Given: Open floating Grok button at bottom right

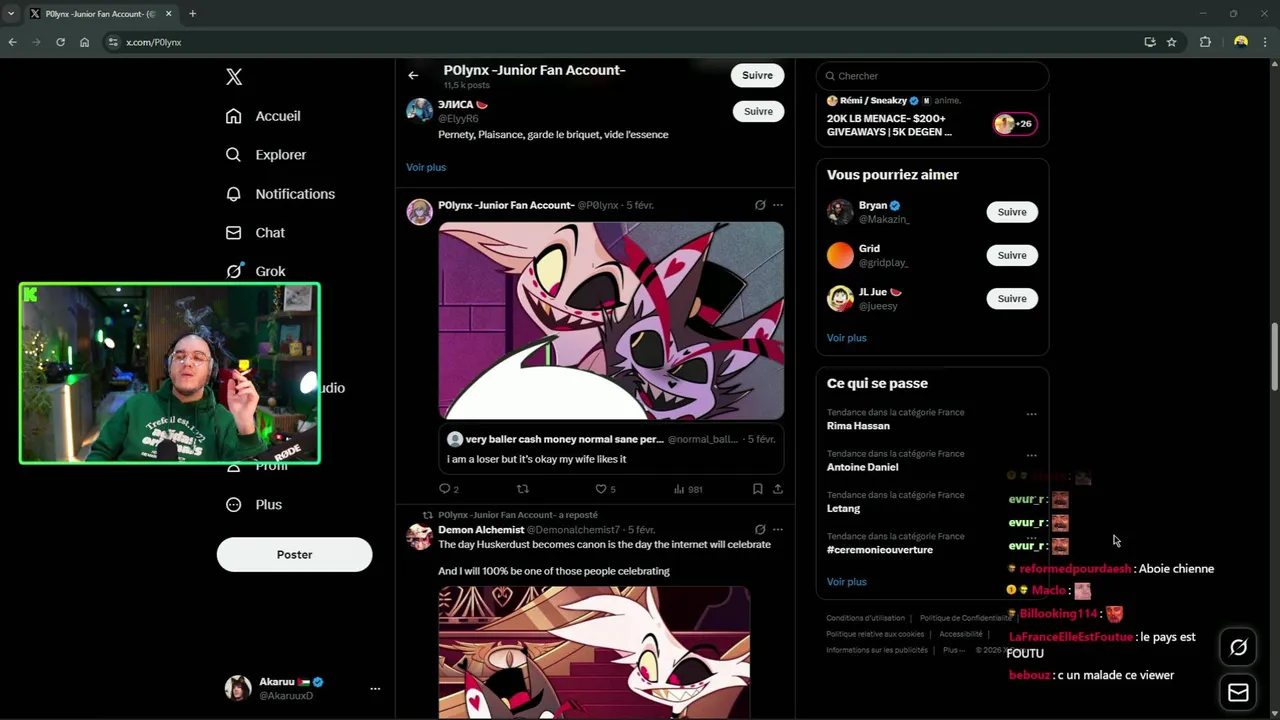Looking at the screenshot, I should (1238, 648).
